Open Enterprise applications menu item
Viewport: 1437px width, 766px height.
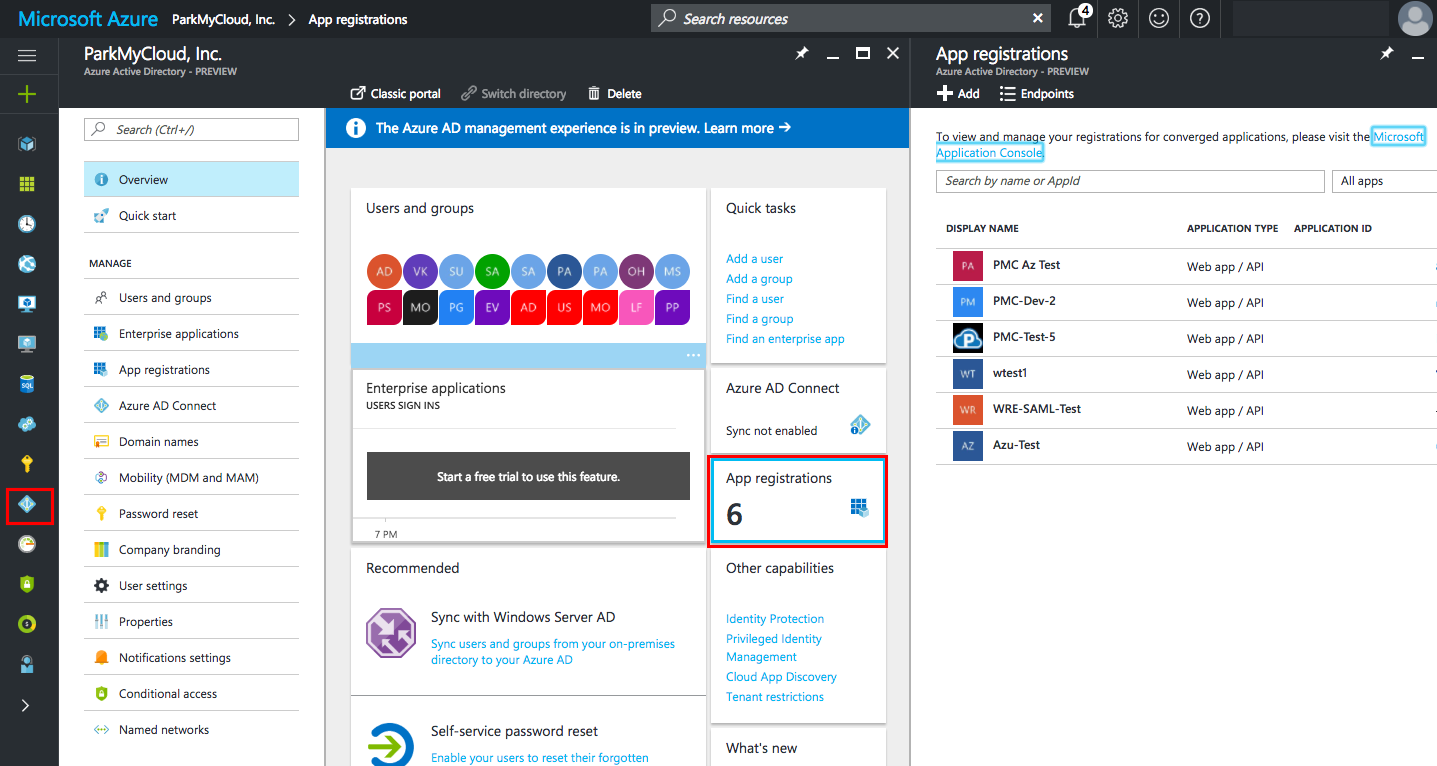[191, 334]
